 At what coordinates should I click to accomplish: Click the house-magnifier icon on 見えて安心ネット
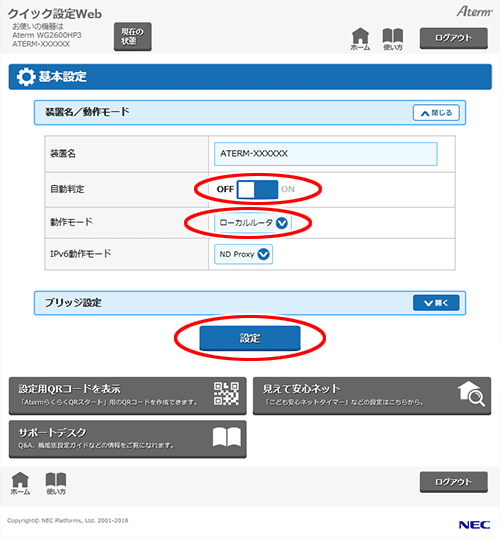coord(471,394)
